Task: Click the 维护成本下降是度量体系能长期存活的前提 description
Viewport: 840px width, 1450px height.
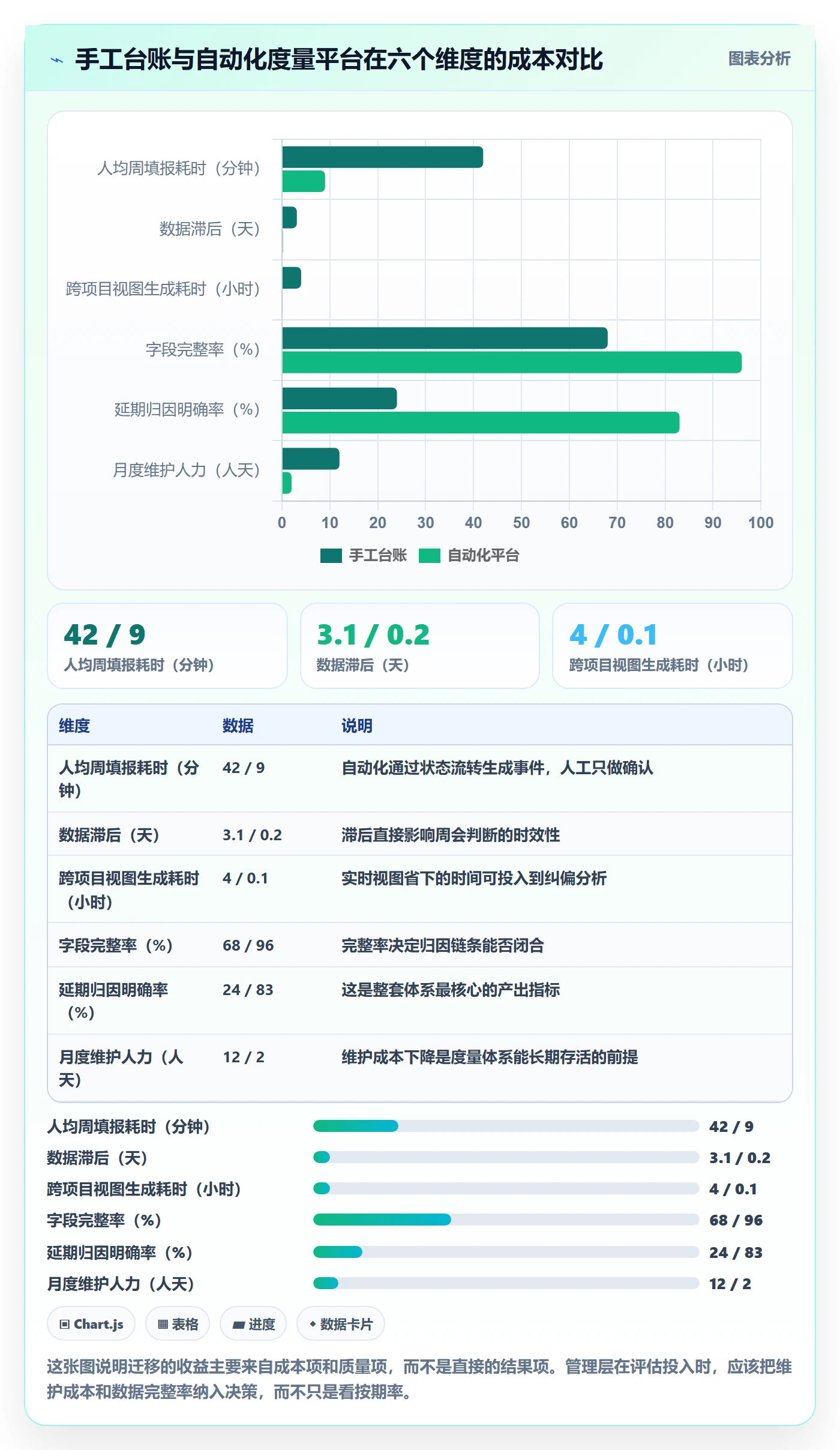Action: [490, 1057]
